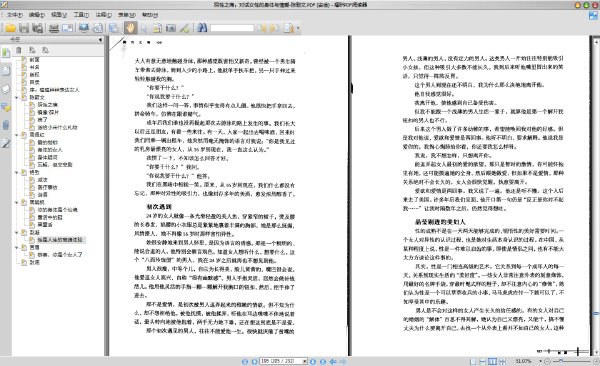Click in the find text input box
600x366 pixels.
232,28
